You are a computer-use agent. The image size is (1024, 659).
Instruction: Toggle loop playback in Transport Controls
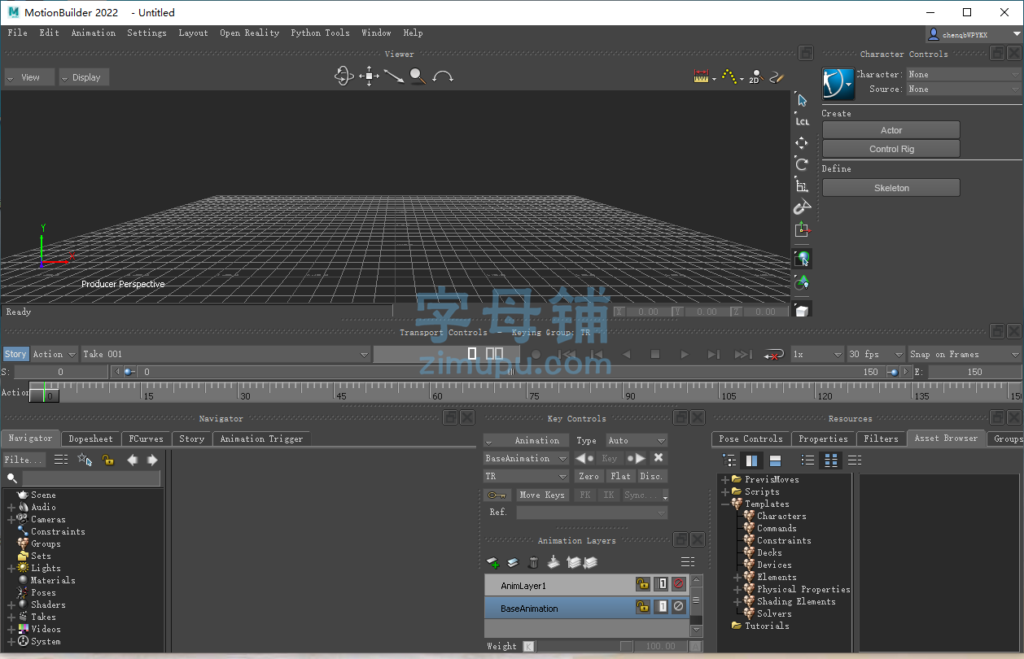pyautogui.click(x=774, y=355)
